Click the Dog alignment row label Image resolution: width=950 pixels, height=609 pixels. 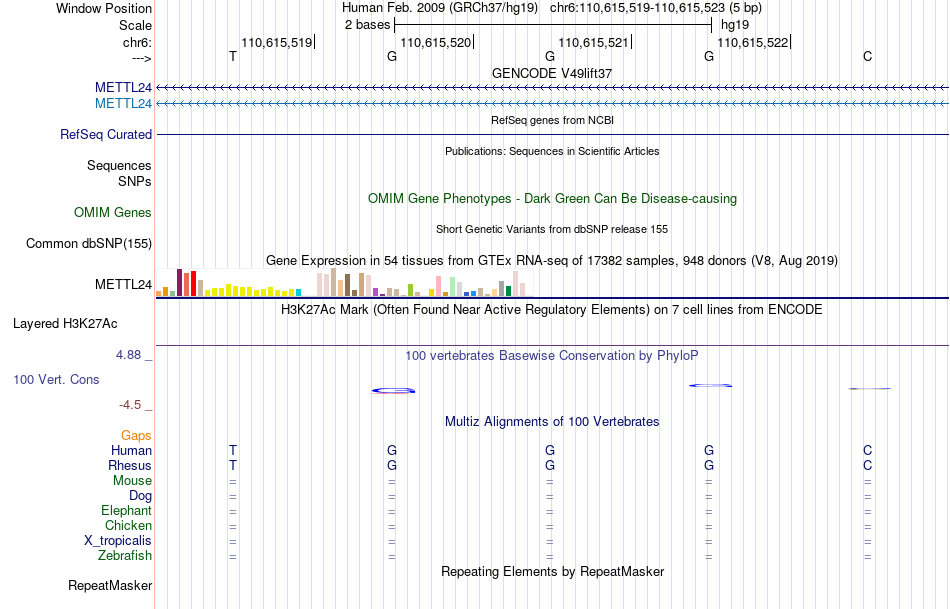(x=140, y=496)
